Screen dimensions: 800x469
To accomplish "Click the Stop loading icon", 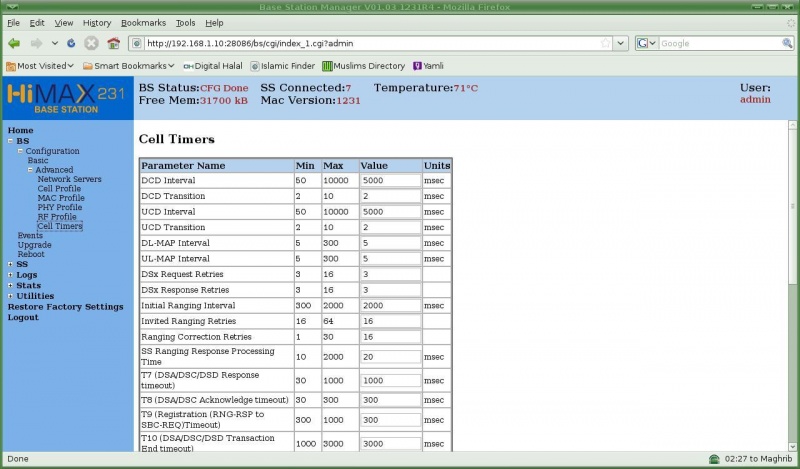I will pos(91,43).
